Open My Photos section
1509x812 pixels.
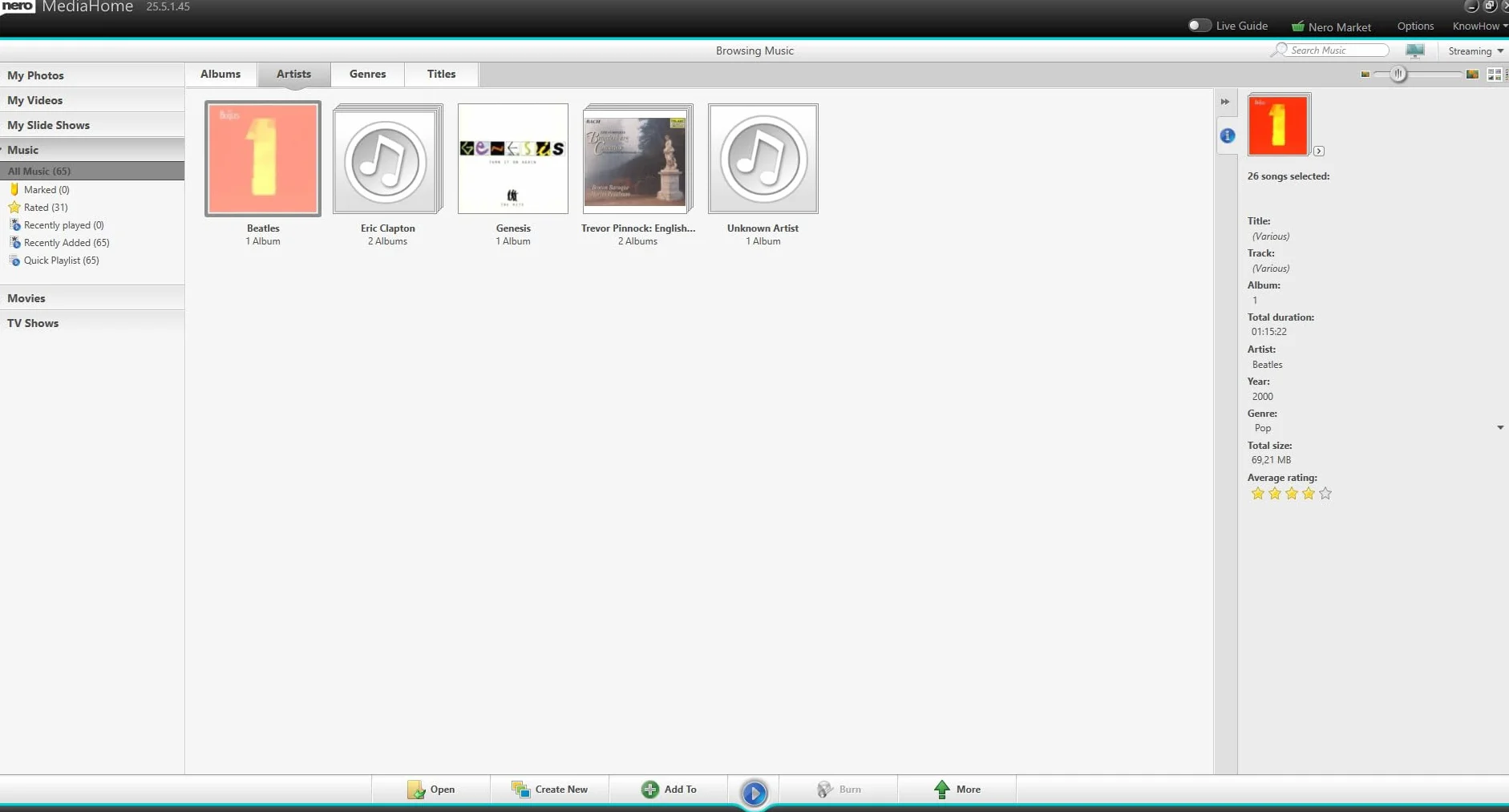tap(92, 75)
